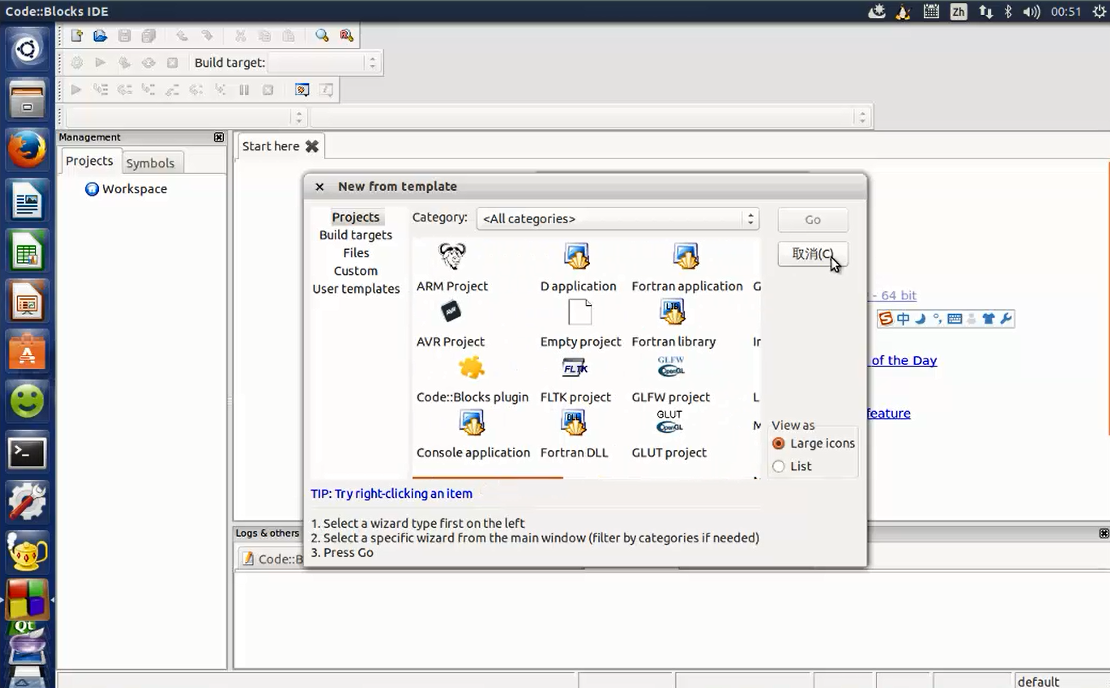Viewport: 1110px width, 688px height.
Task: Pick the GLUT project template
Action: 669,435
